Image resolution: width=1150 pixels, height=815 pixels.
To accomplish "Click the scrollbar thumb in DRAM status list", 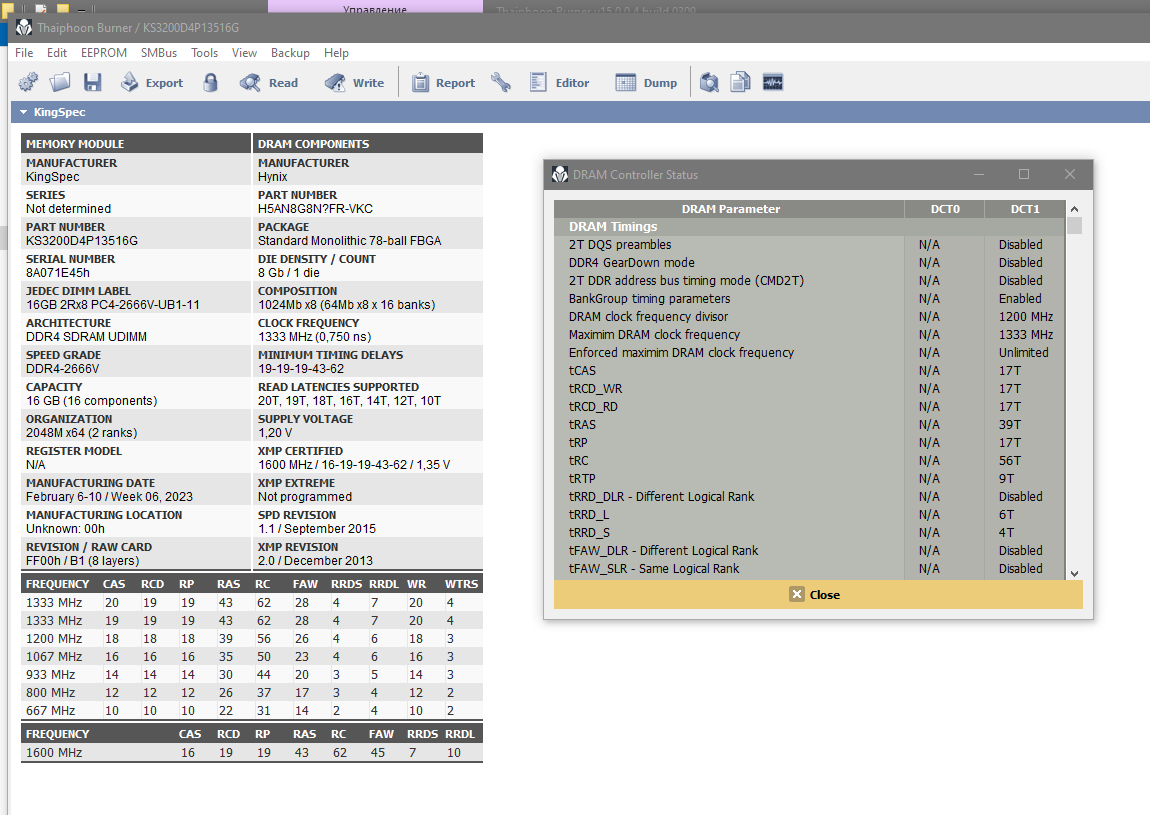I will (x=1074, y=225).
